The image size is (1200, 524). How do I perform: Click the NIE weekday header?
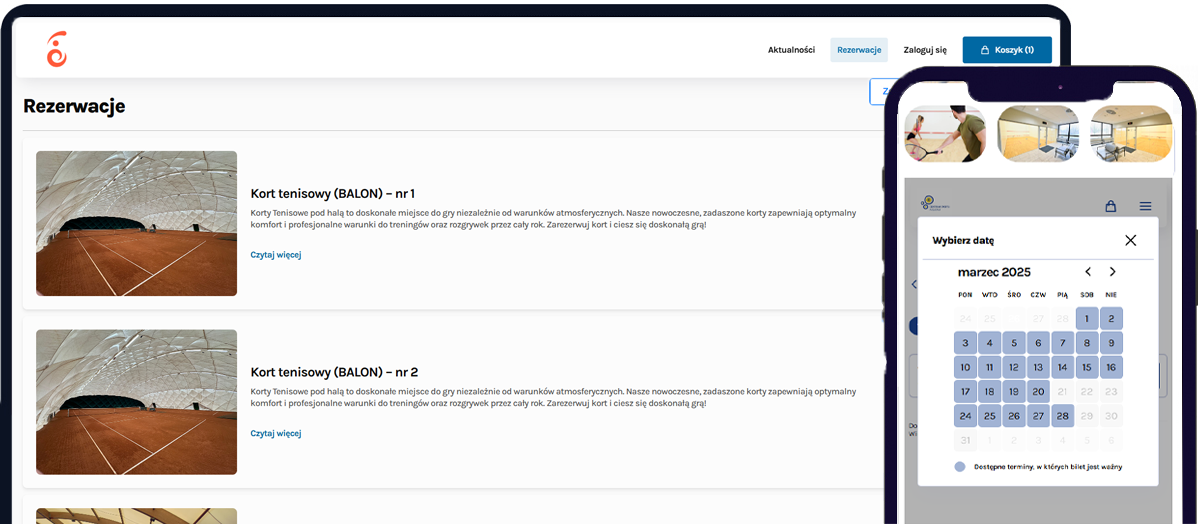[1111, 295]
